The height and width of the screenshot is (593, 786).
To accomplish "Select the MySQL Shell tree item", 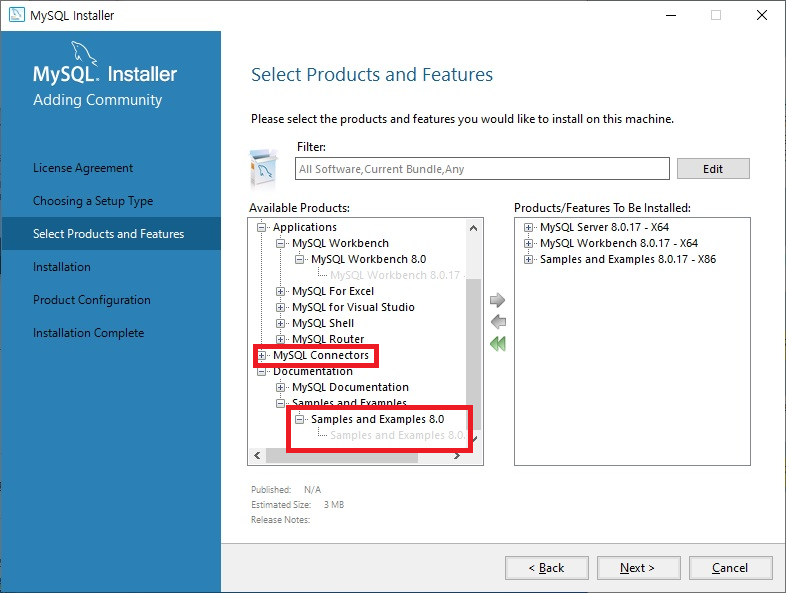I will coord(323,323).
